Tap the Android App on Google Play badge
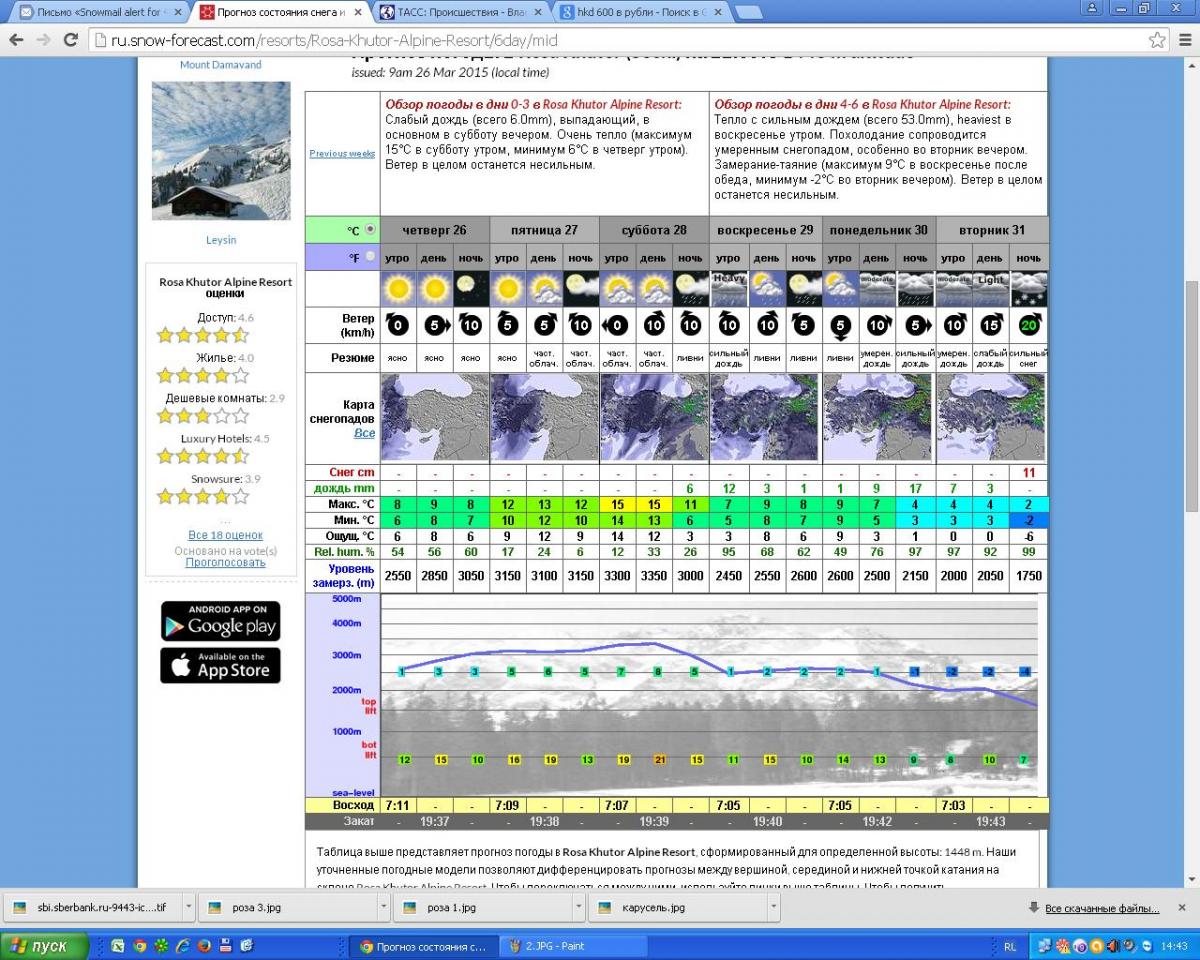The width and height of the screenshot is (1200, 960). [220, 621]
